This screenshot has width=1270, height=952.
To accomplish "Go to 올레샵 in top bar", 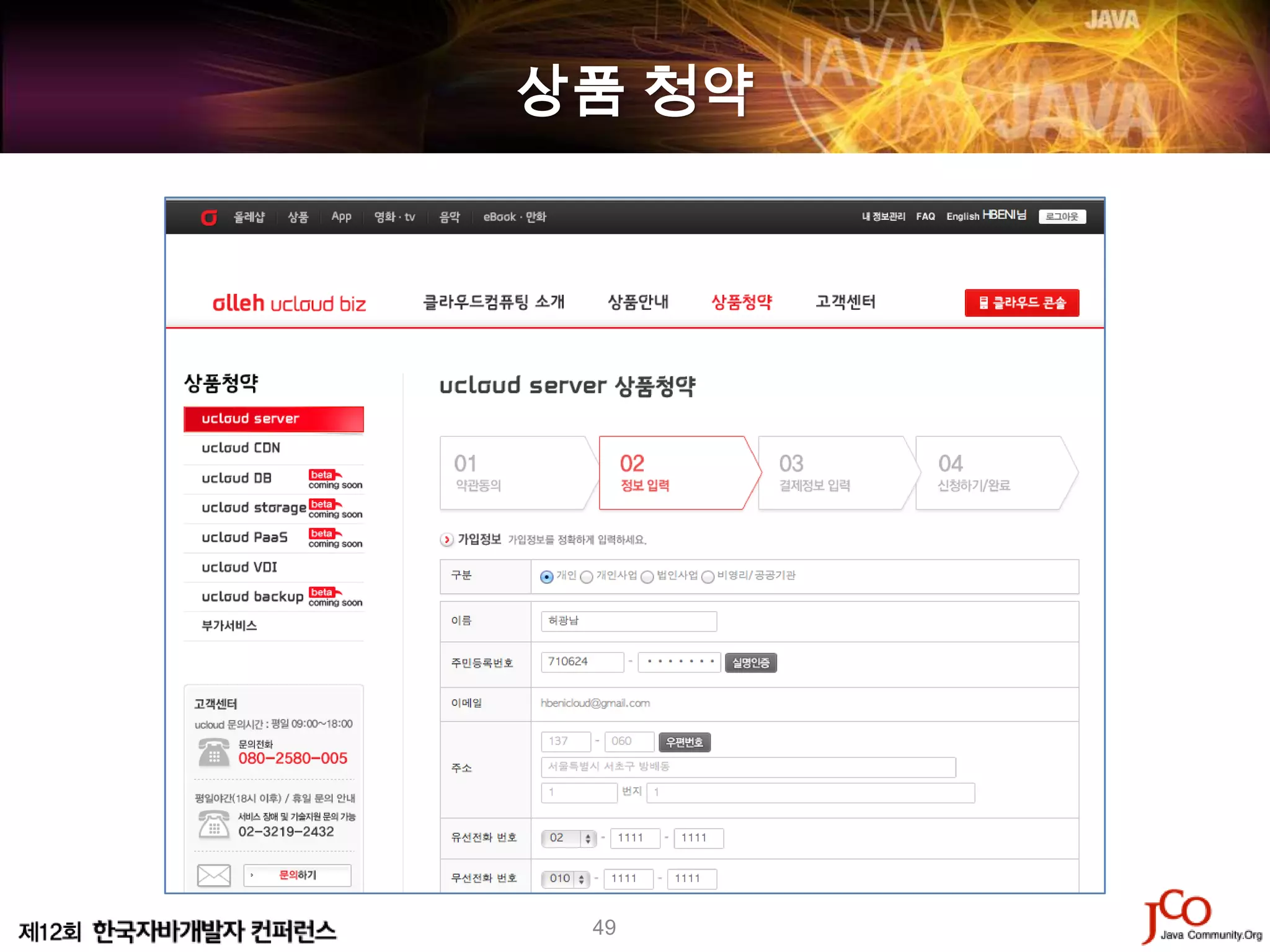I will tap(249, 217).
